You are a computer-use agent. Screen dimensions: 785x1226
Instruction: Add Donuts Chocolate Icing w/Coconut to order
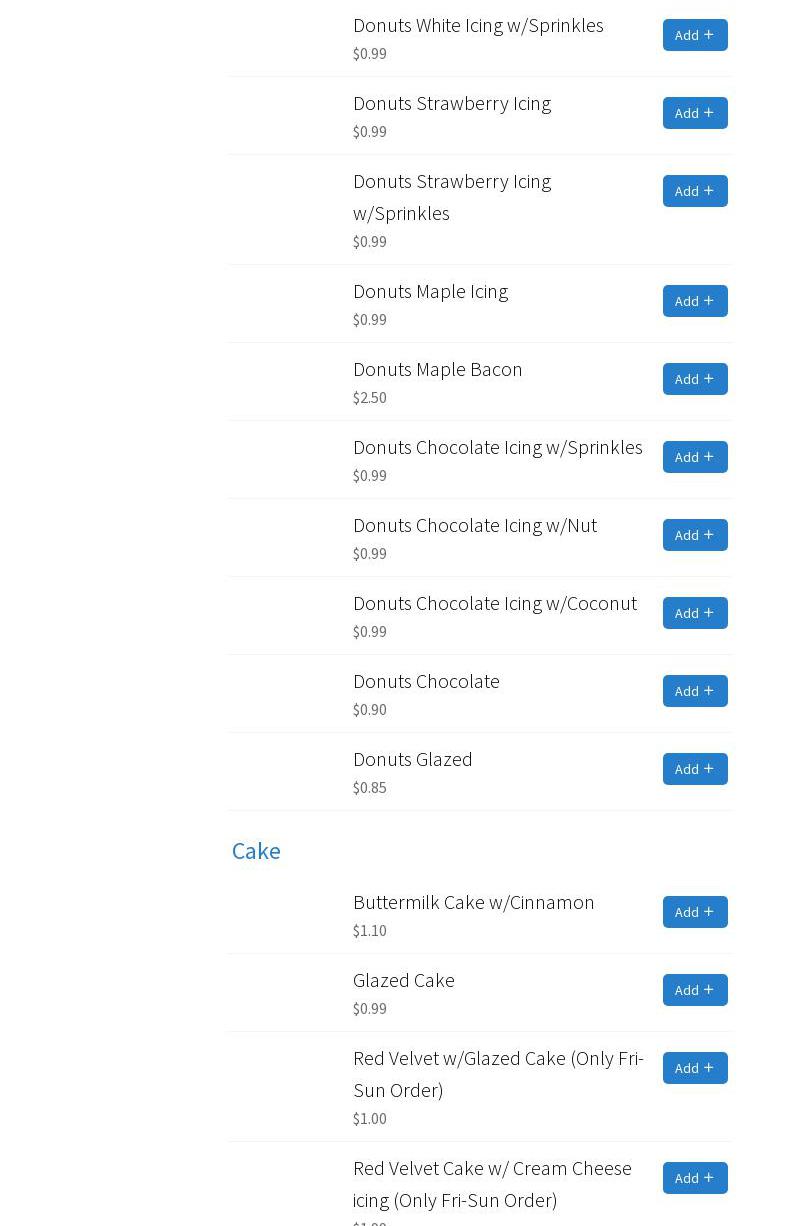(694, 613)
